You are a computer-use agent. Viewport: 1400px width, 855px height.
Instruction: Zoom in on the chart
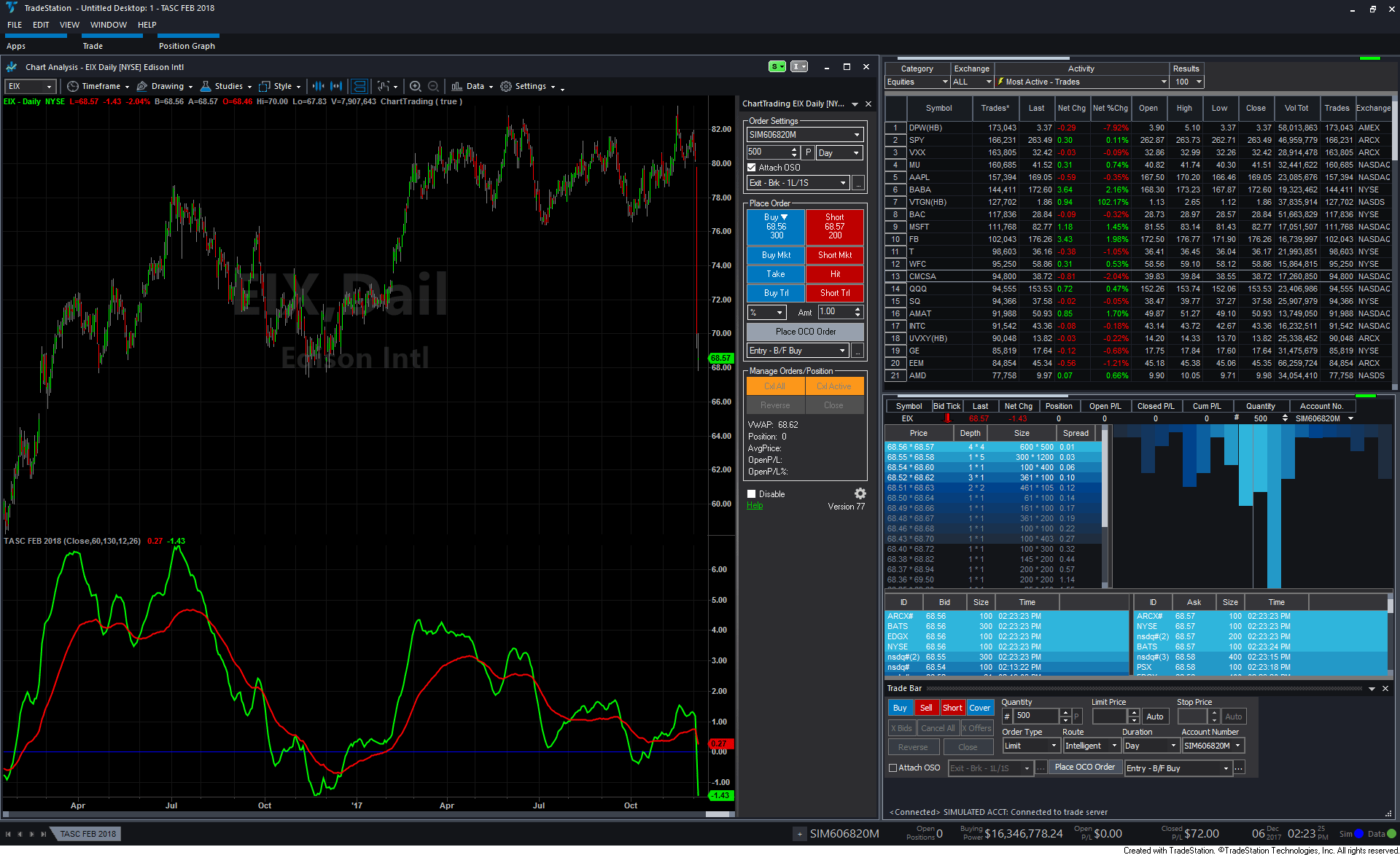click(415, 86)
